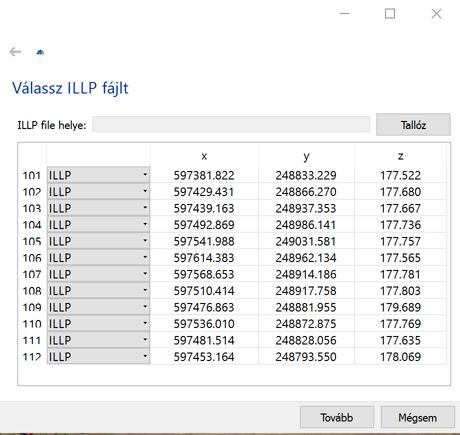Viewport: 460px width, 435px height.
Task: Click the back arrow icon
Action: point(15,52)
